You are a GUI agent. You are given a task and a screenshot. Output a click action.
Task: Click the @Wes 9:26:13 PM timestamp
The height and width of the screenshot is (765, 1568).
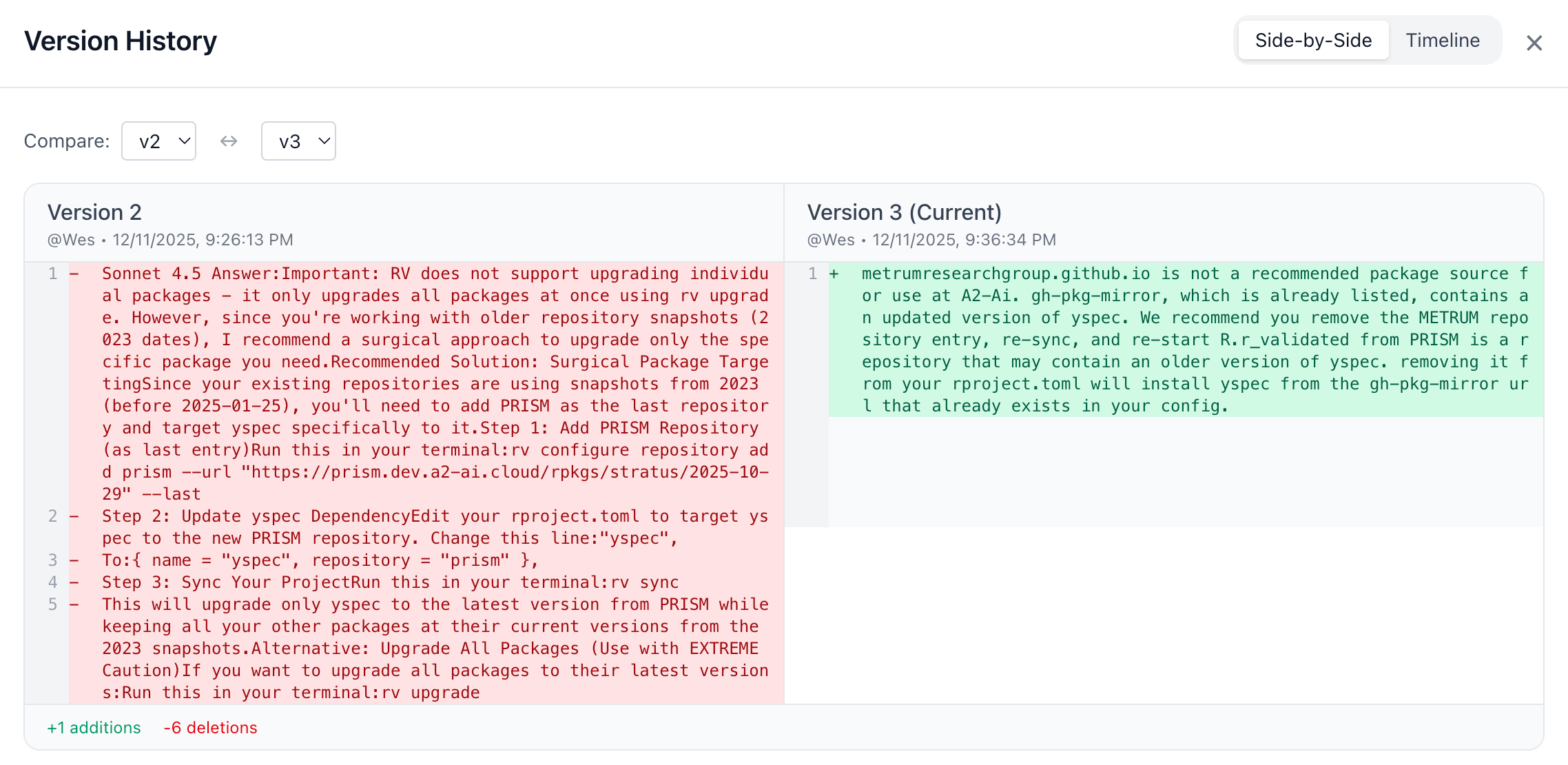[x=170, y=240]
